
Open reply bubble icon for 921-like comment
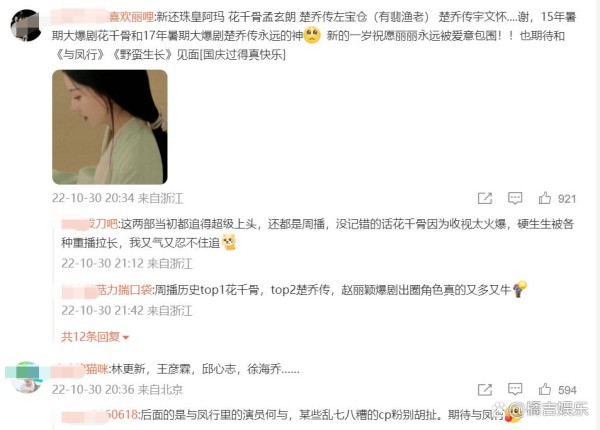pos(515,198)
